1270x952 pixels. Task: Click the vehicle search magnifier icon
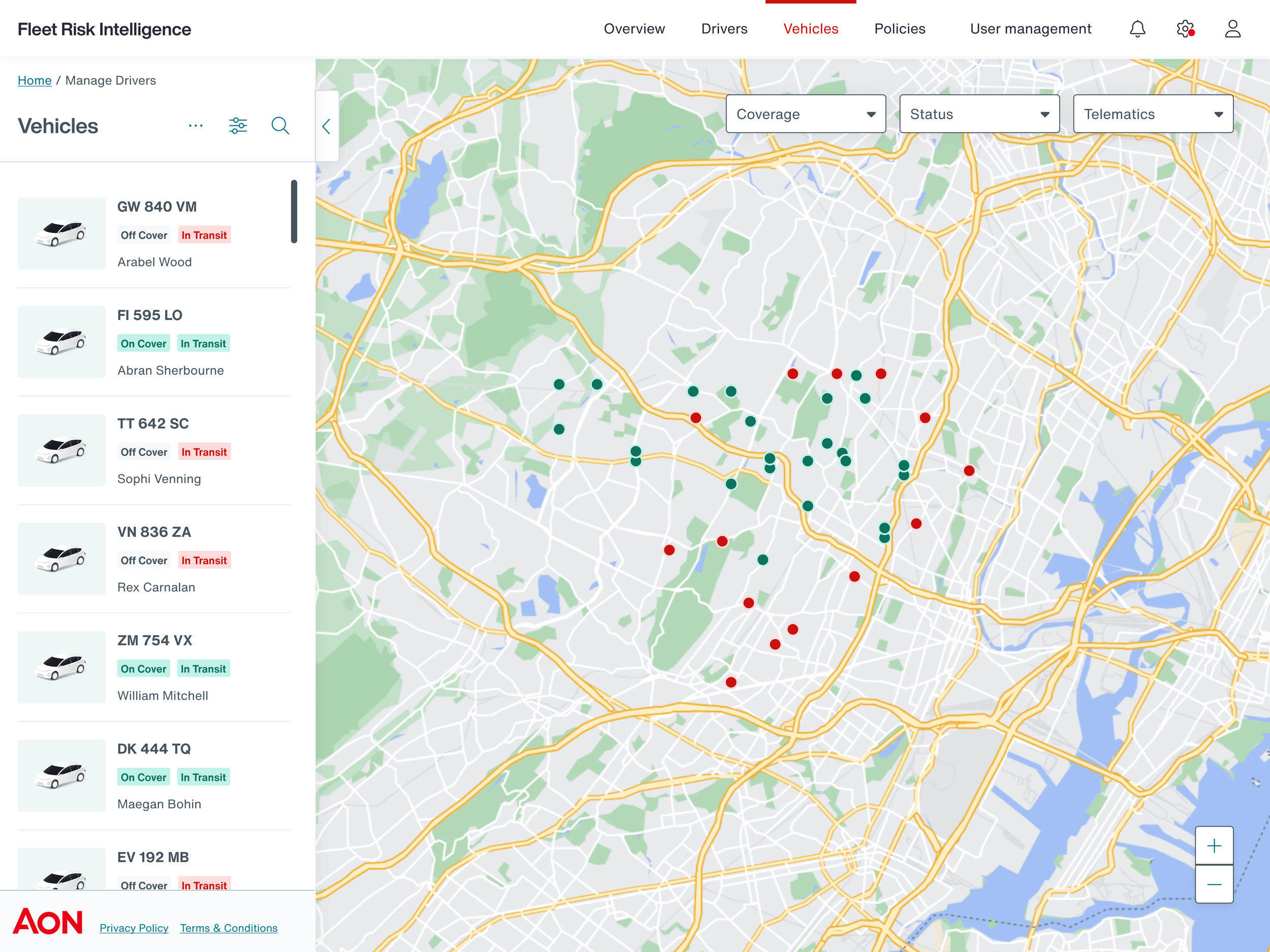coord(279,126)
